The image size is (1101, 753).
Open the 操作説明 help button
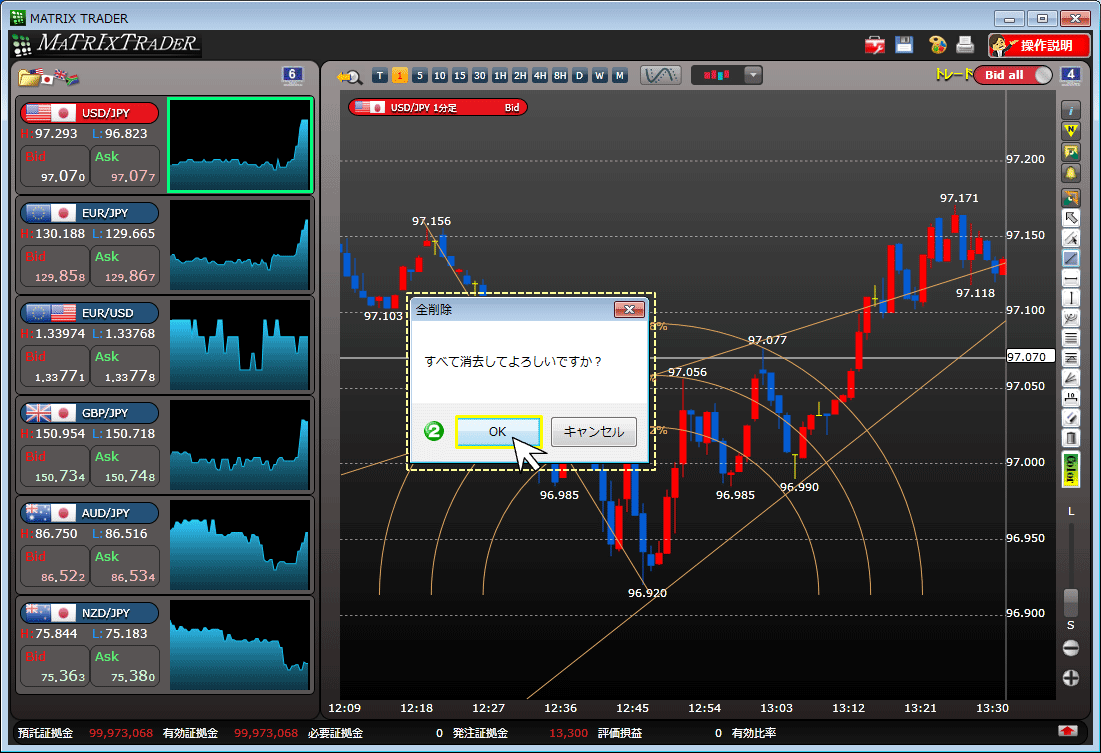tap(1039, 46)
